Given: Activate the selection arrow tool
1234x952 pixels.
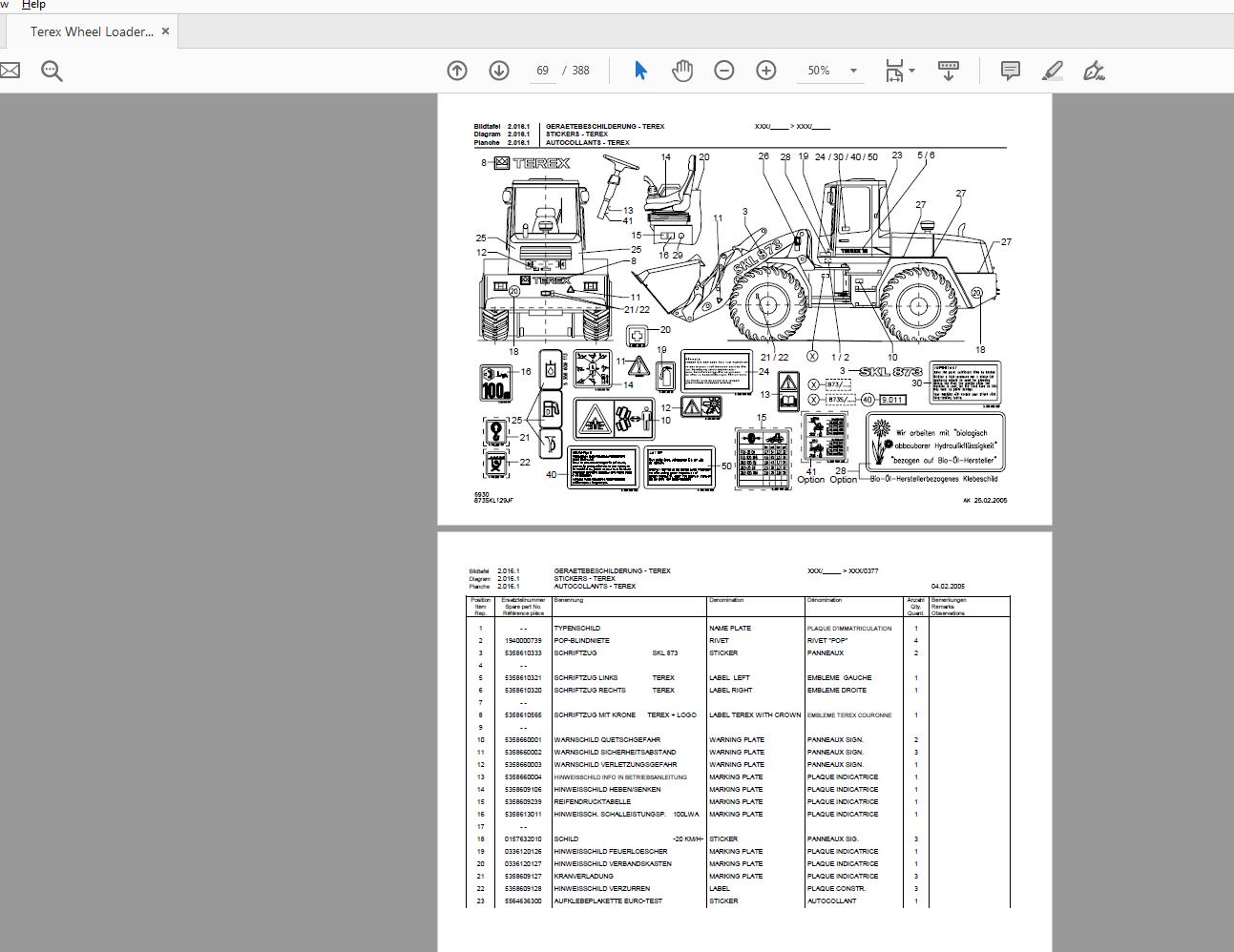Looking at the screenshot, I should pyautogui.click(x=640, y=70).
